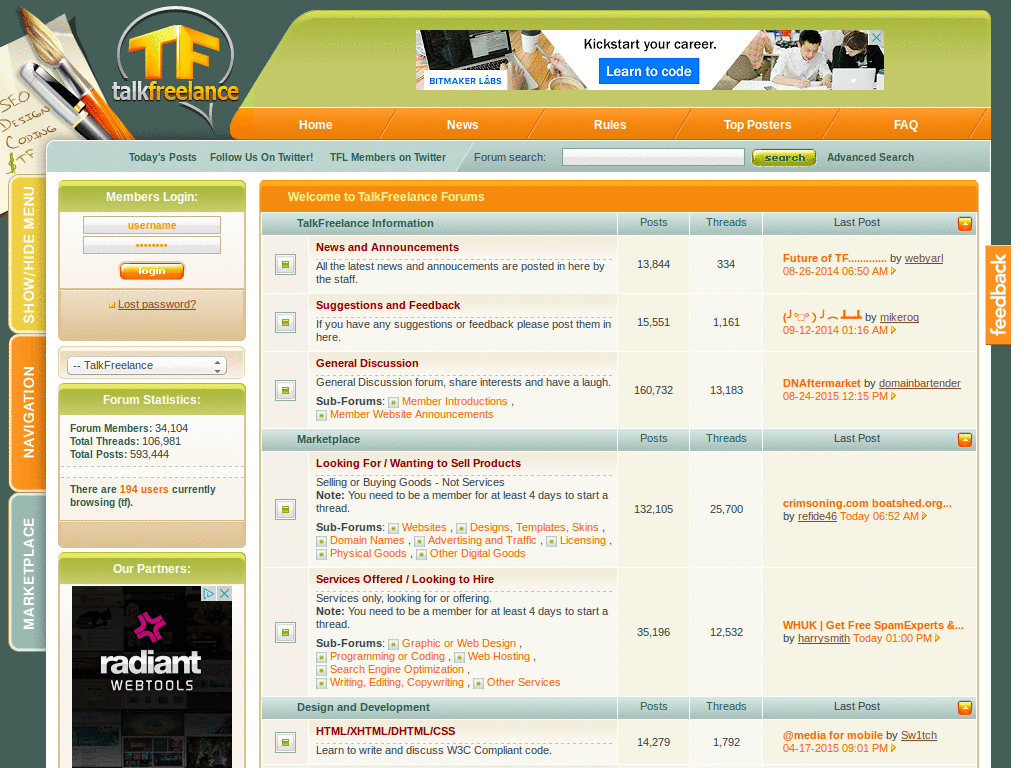
Task: Go to last post arrow after 08-24-2015 date
Action: point(893,396)
